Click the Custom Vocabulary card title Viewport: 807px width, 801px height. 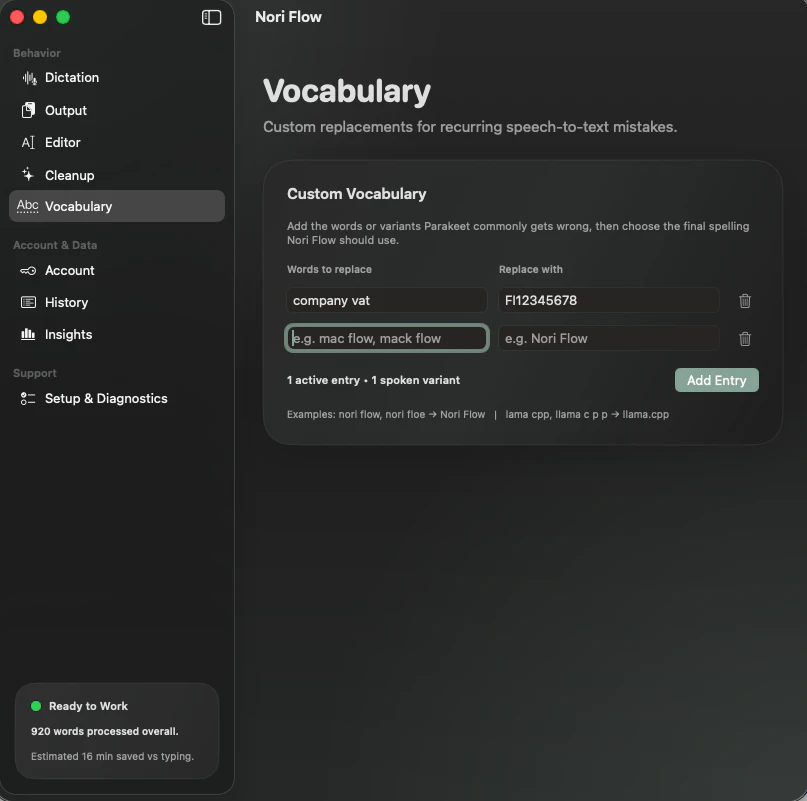357,194
